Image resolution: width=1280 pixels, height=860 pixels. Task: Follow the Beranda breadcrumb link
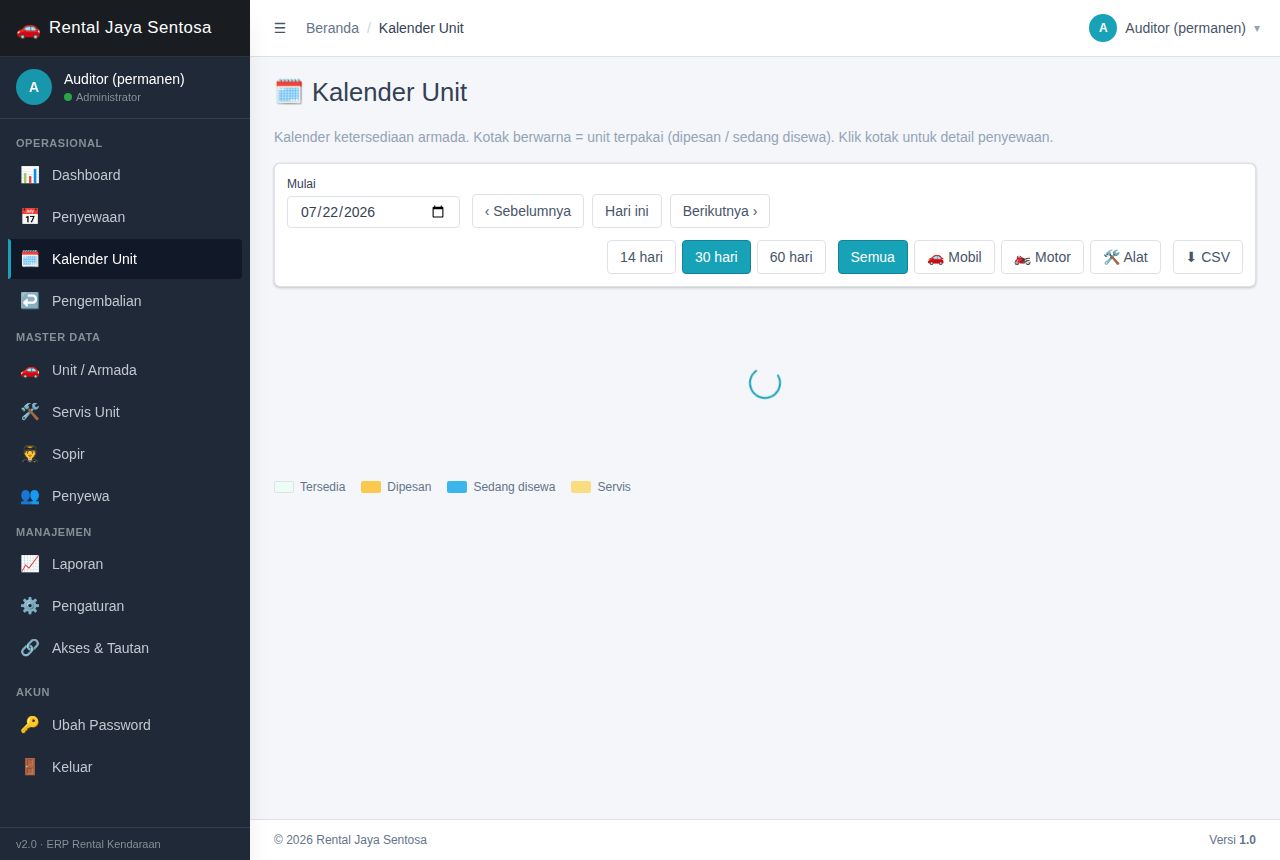coord(332,28)
